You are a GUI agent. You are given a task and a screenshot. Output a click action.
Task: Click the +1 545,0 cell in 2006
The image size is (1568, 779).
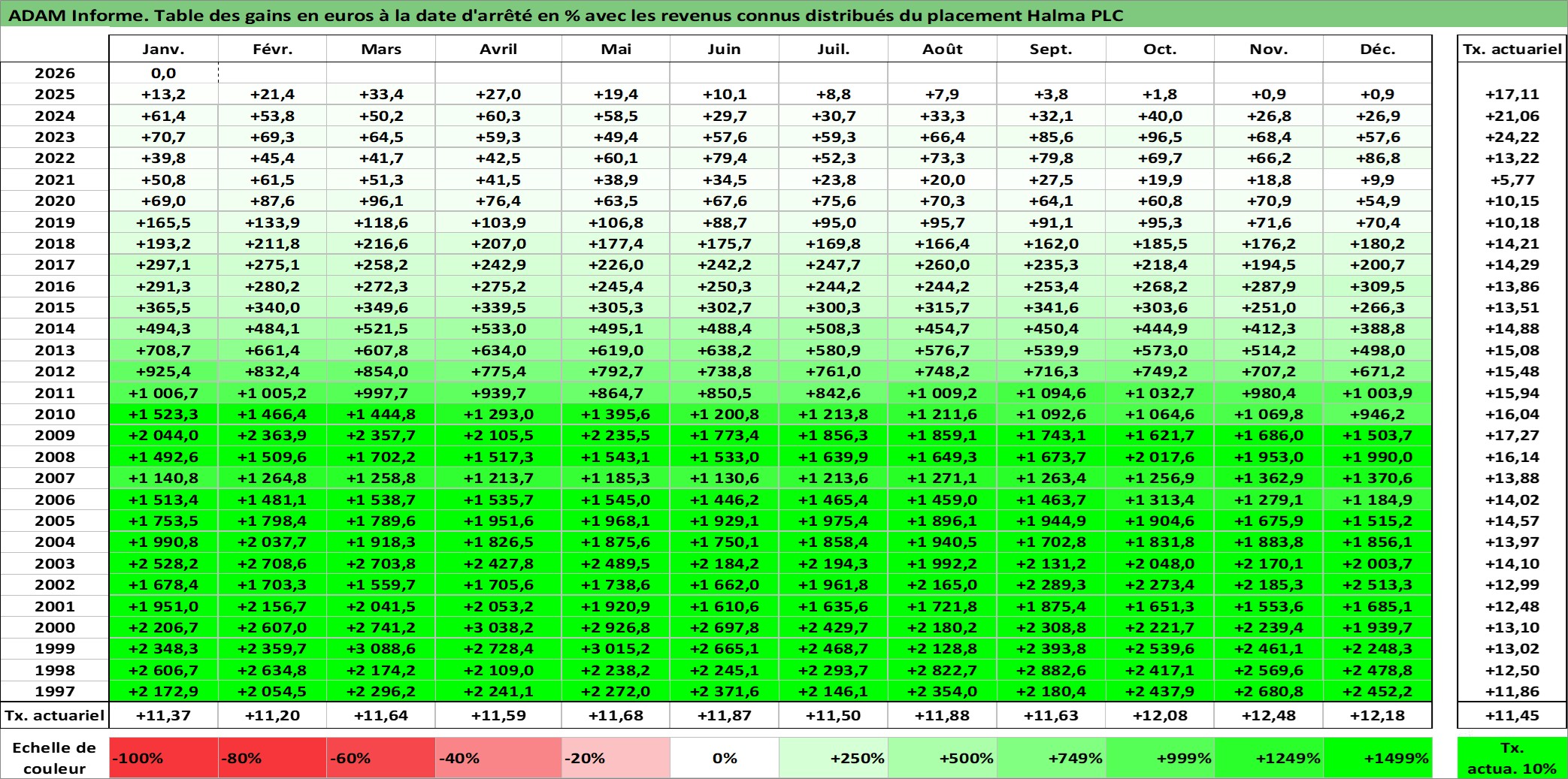click(x=616, y=500)
